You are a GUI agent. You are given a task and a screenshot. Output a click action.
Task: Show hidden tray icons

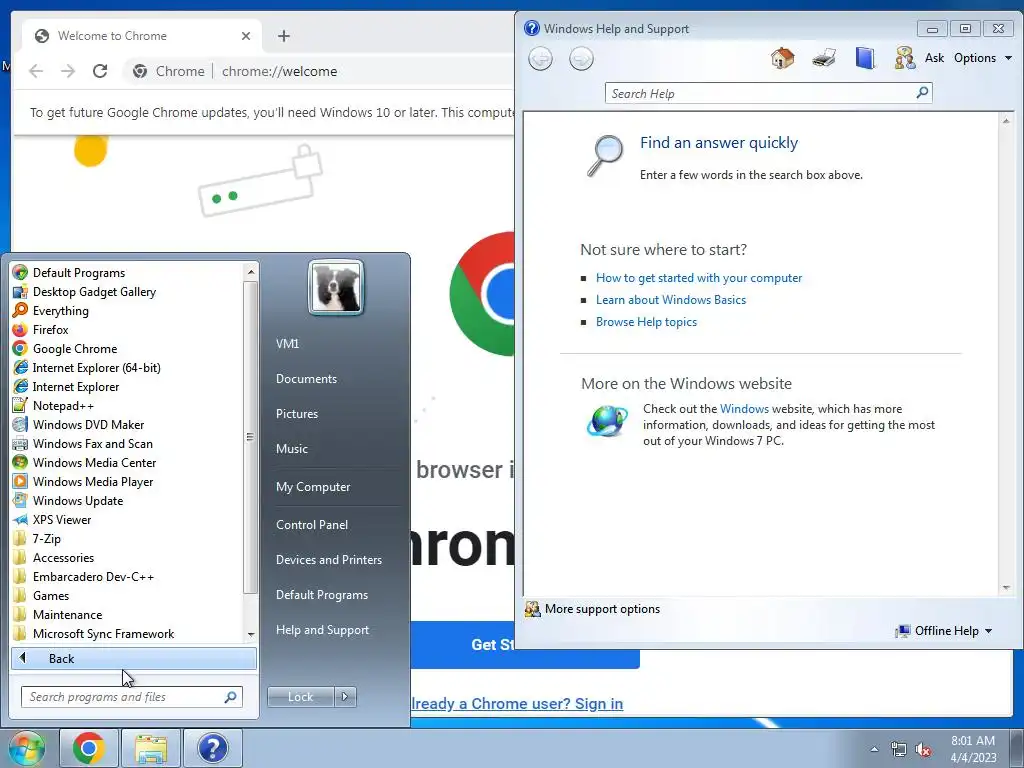click(x=874, y=749)
